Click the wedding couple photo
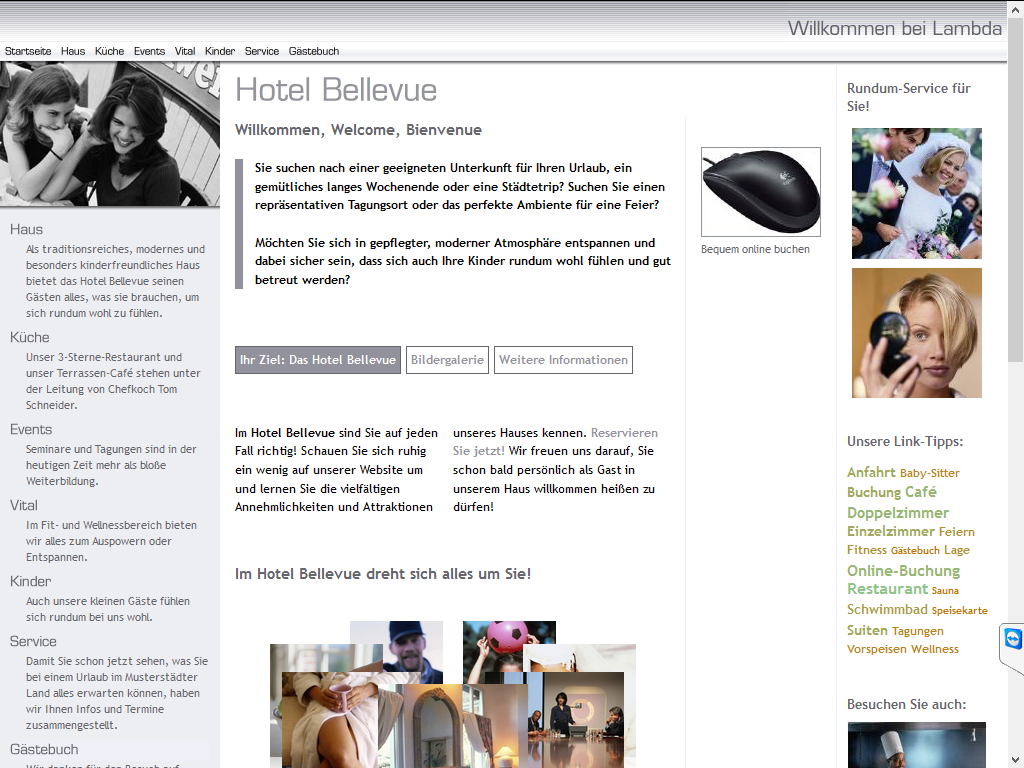The width and height of the screenshot is (1024, 768). [x=917, y=193]
